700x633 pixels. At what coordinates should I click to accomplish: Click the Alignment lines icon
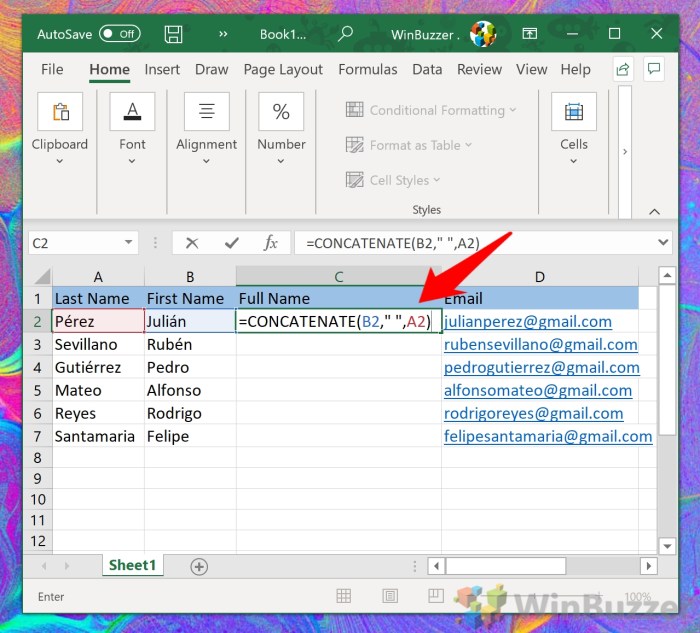207,112
